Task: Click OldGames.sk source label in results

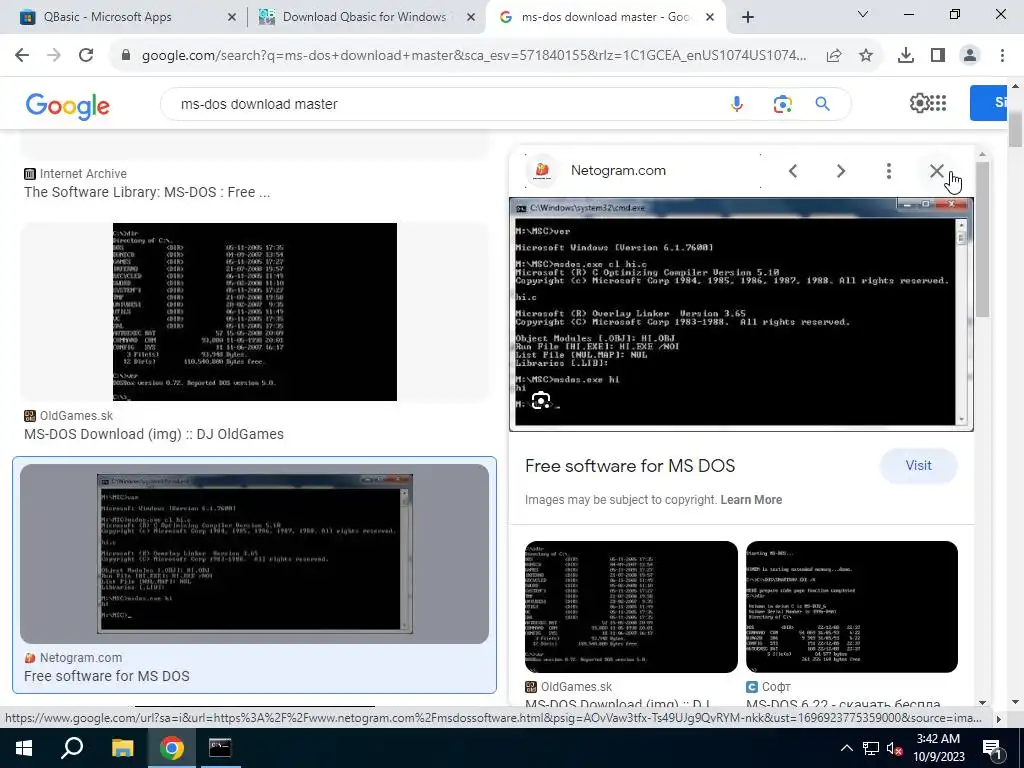Action: [x=76, y=416]
